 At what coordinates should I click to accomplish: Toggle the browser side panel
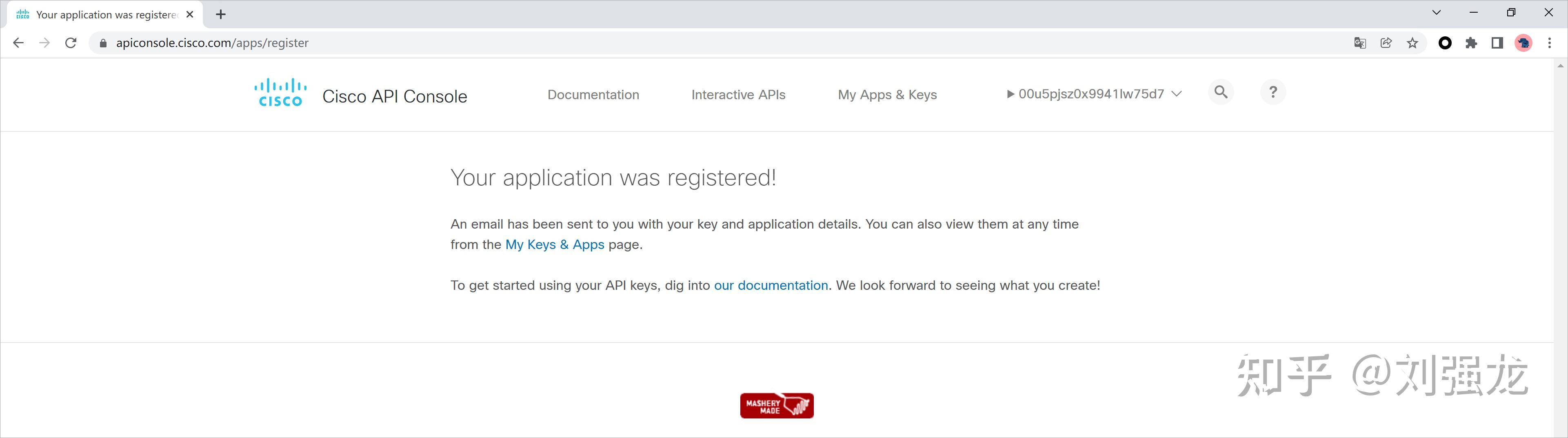click(1497, 43)
